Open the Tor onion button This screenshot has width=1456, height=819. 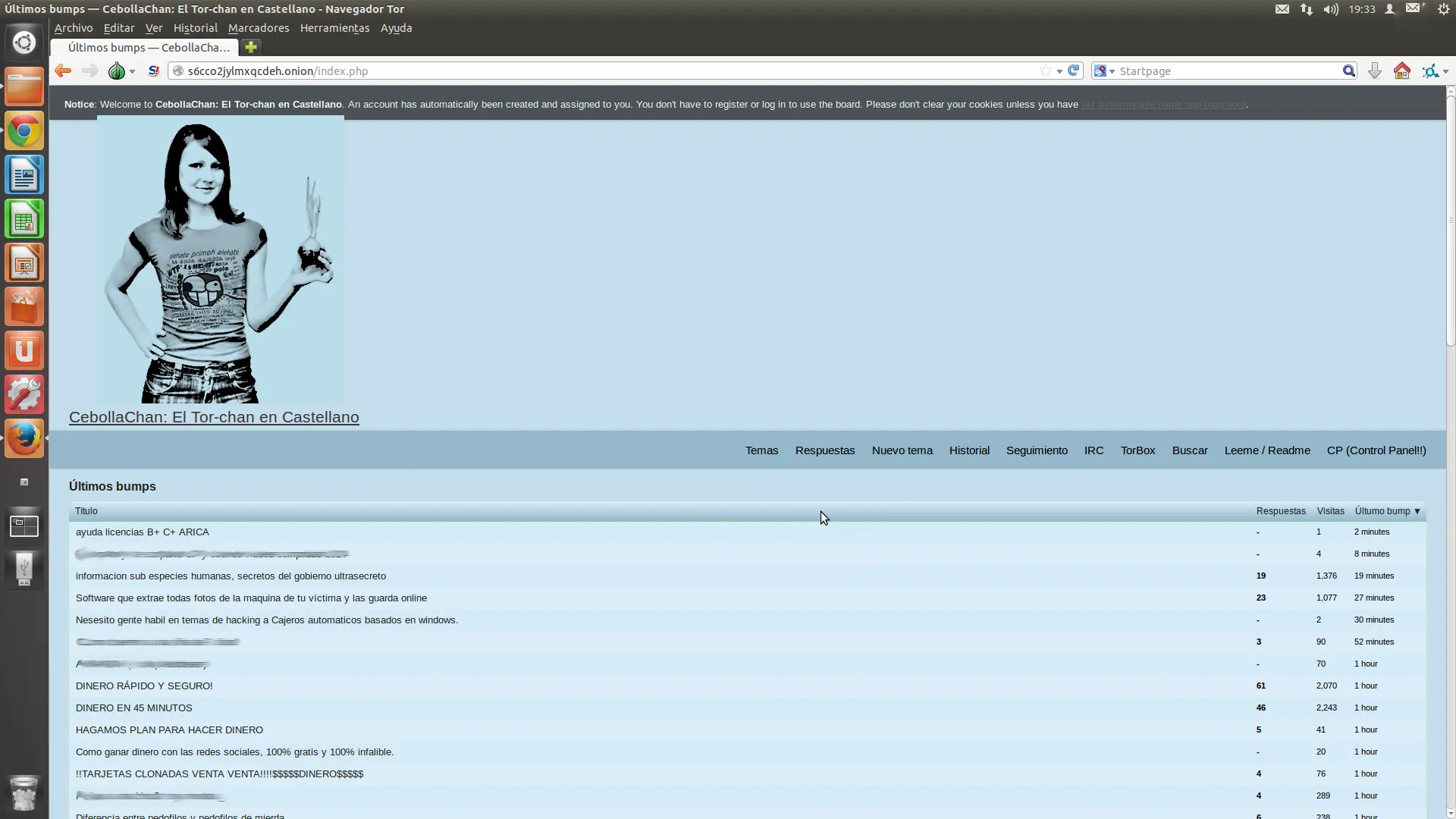(x=116, y=71)
